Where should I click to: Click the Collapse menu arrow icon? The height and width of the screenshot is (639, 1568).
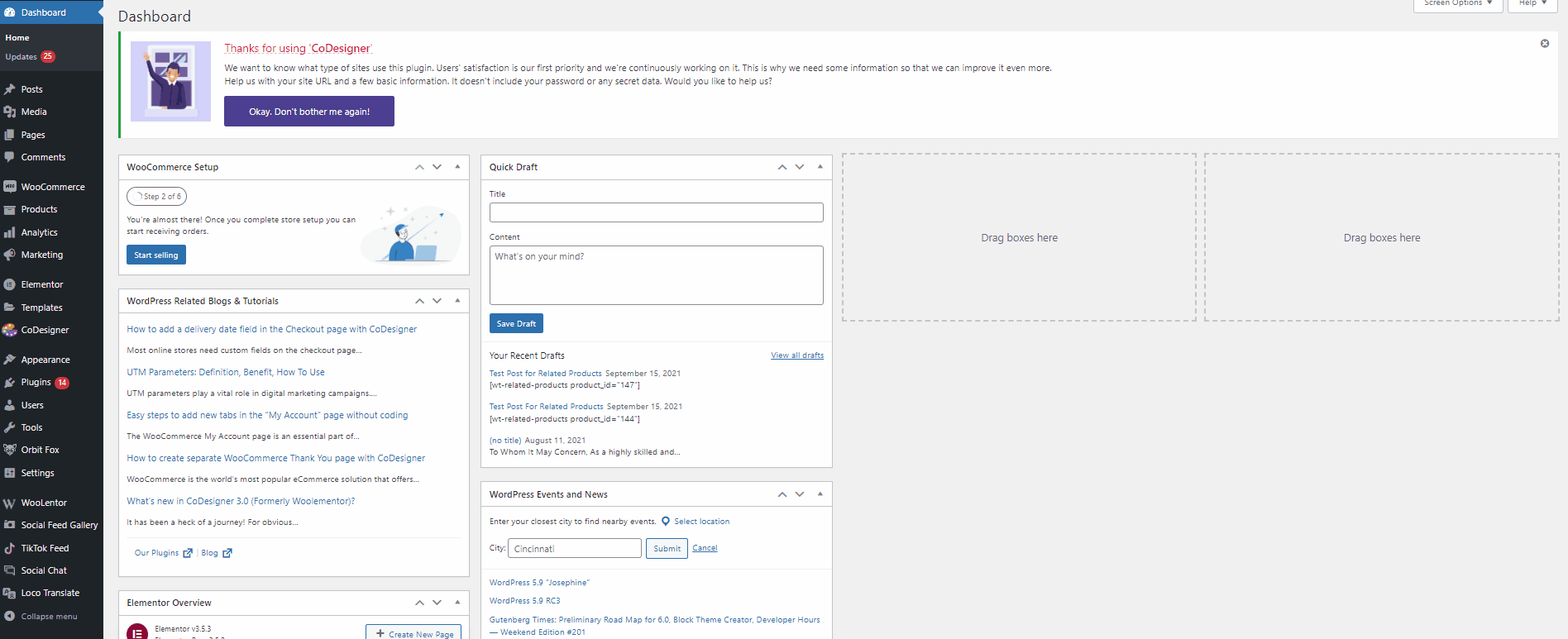(x=10, y=616)
